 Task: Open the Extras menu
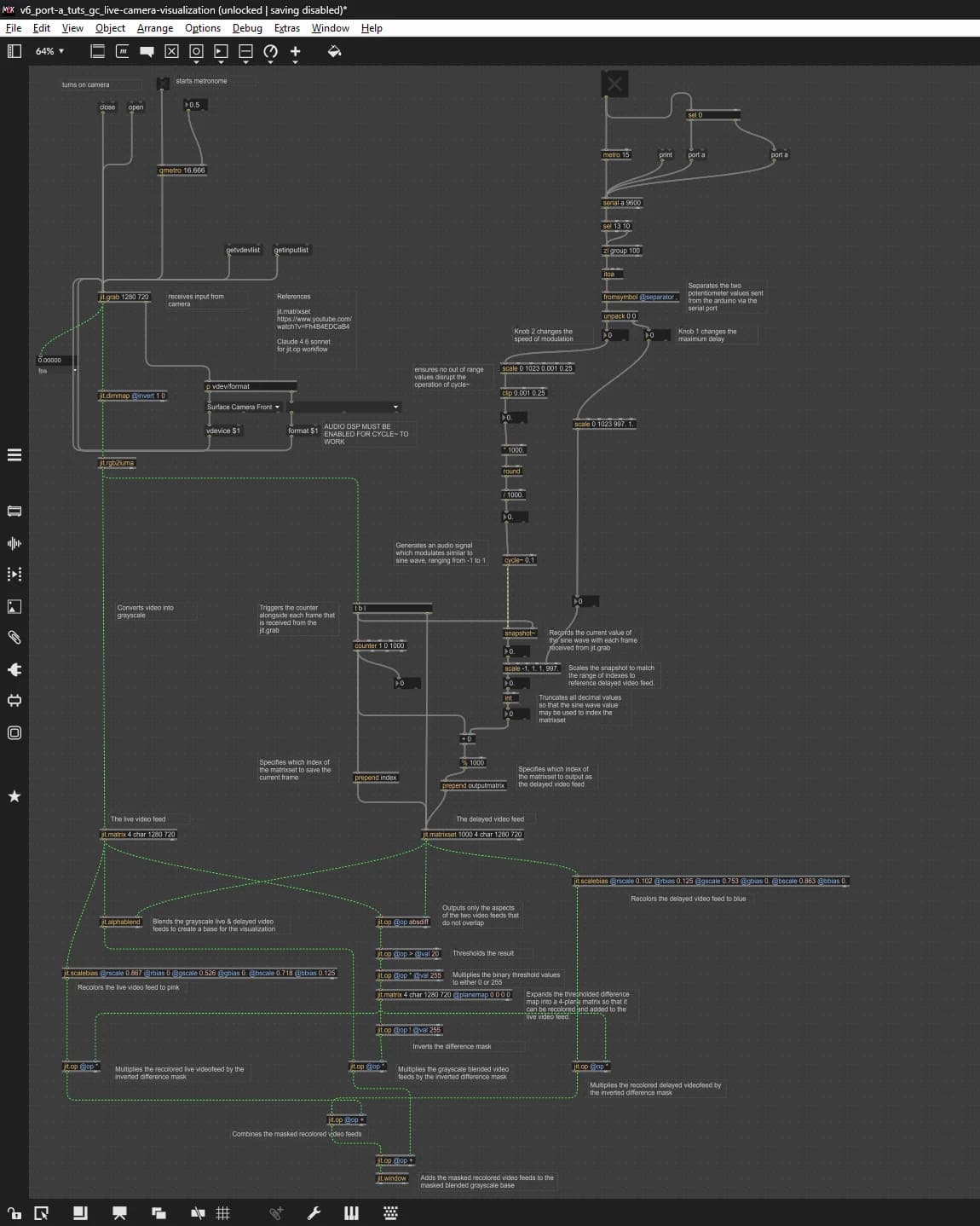(287, 28)
